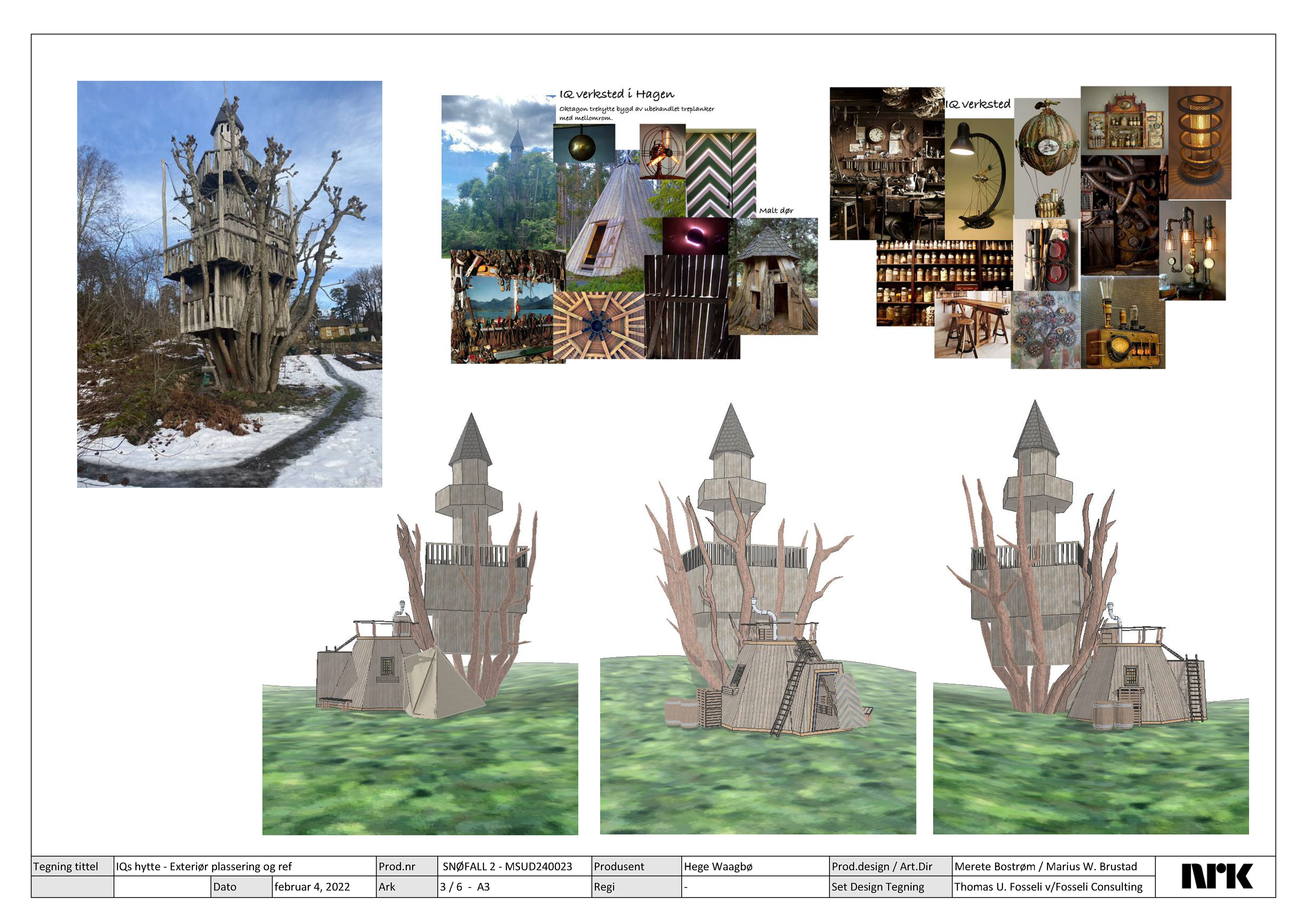
Task: Click the 'IQs hytte - Eksteriør plassering' title cell
Action: point(204,866)
